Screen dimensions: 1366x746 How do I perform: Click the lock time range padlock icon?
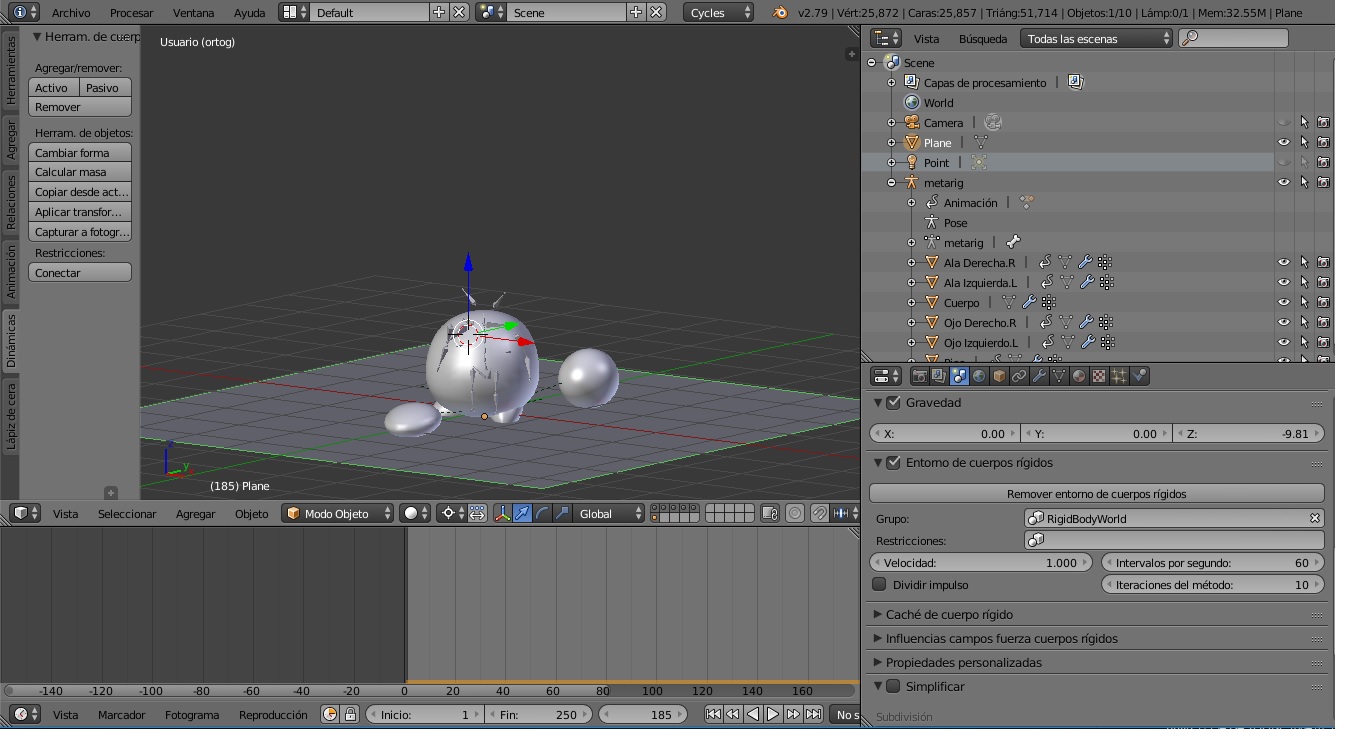click(350, 714)
